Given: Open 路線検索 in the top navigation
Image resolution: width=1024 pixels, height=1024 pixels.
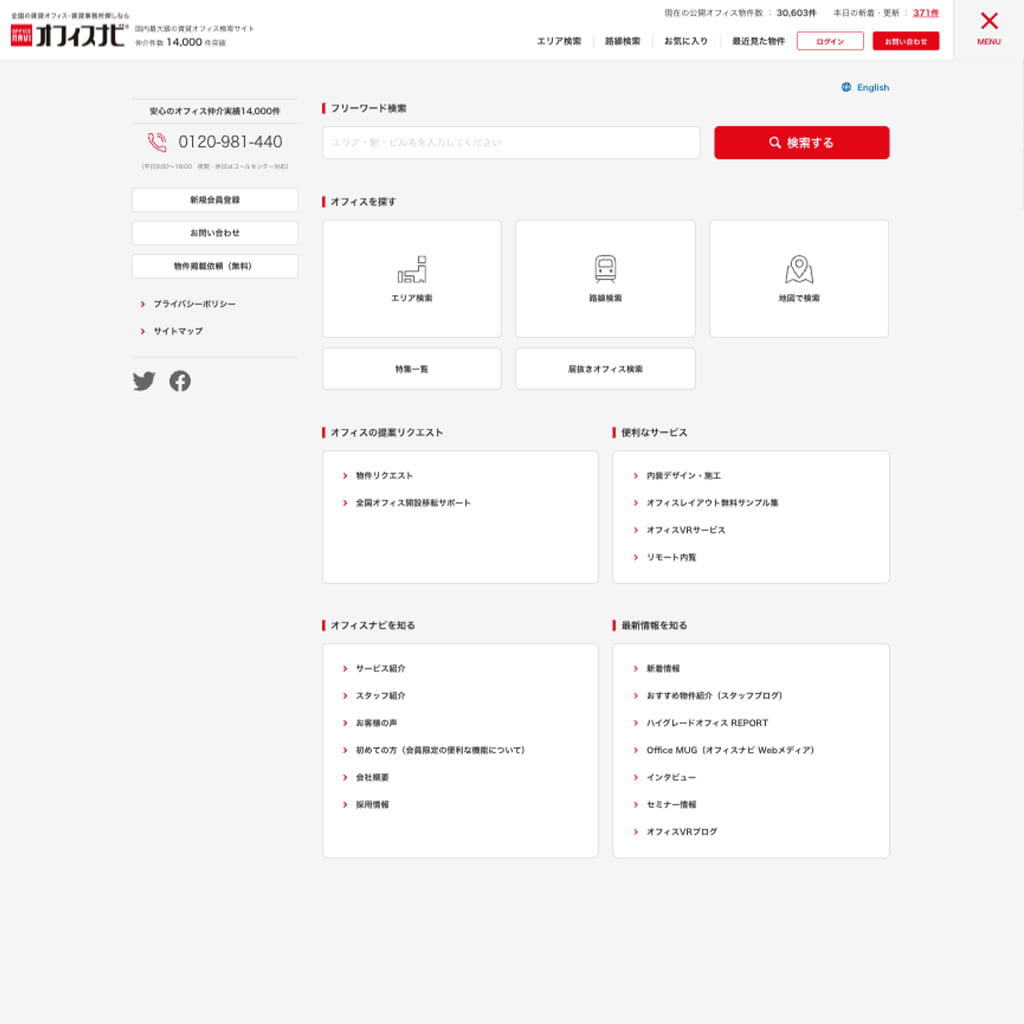Looking at the screenshot, I should (x=623, y=41).
